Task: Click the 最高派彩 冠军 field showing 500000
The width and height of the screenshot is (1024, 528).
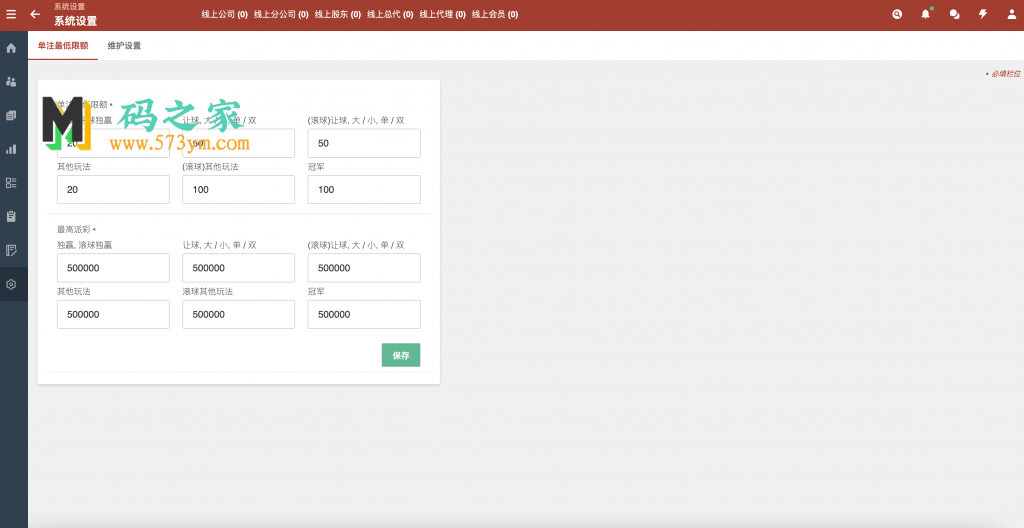Action: tap(364, 314)
